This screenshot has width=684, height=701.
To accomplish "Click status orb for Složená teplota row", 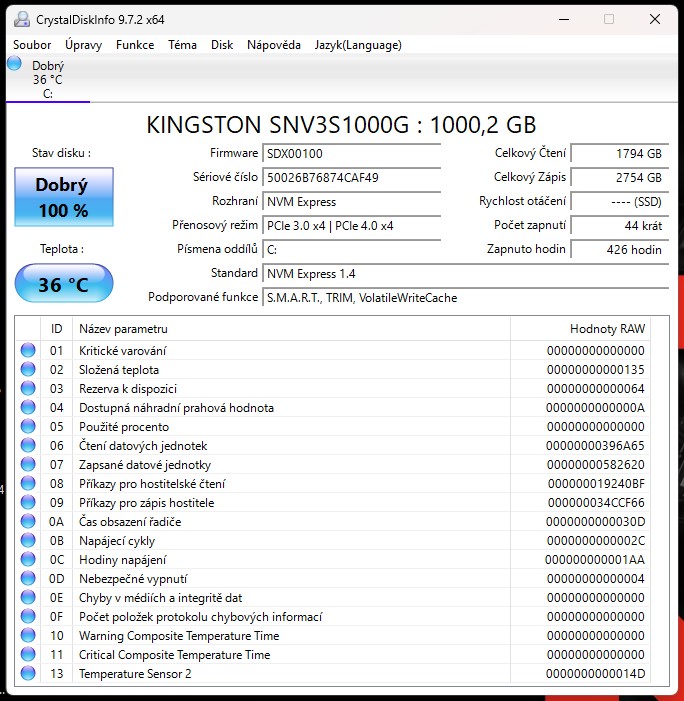I will tap(28, 370).
